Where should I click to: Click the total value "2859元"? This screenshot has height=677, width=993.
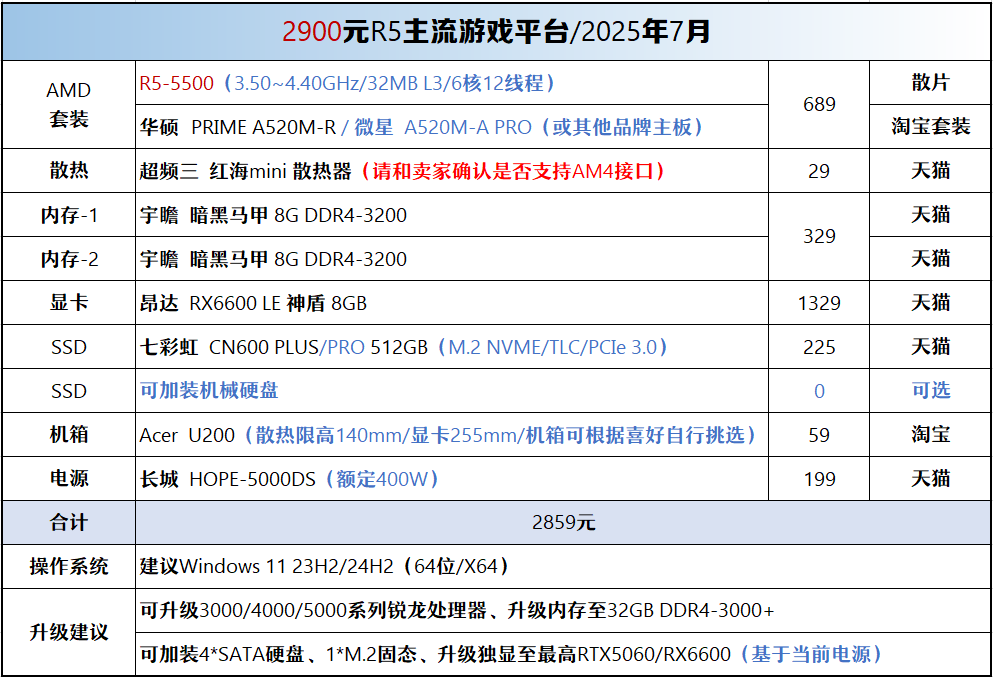[563, 522]
